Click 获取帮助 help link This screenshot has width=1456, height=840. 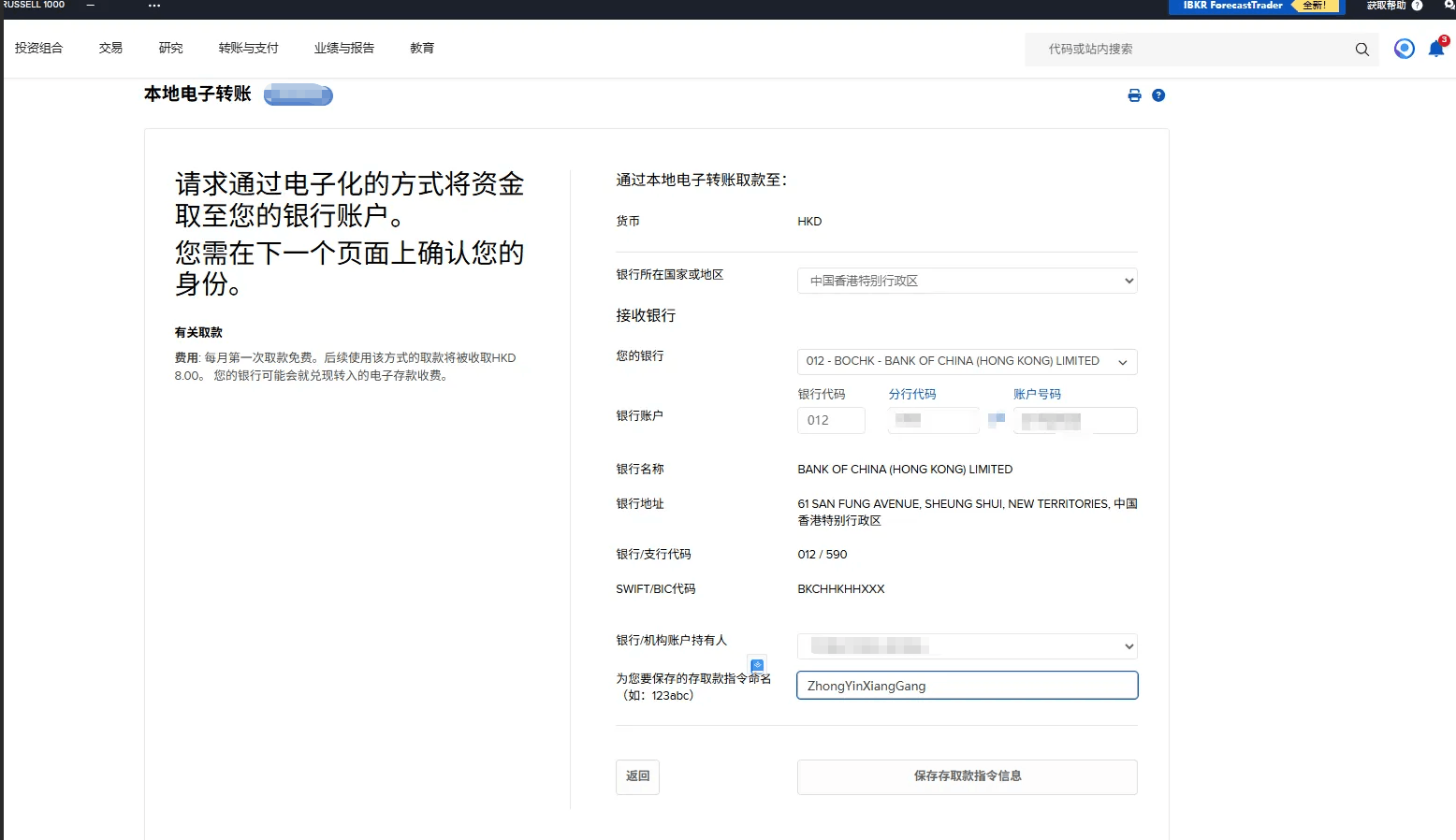(1386, 6)
